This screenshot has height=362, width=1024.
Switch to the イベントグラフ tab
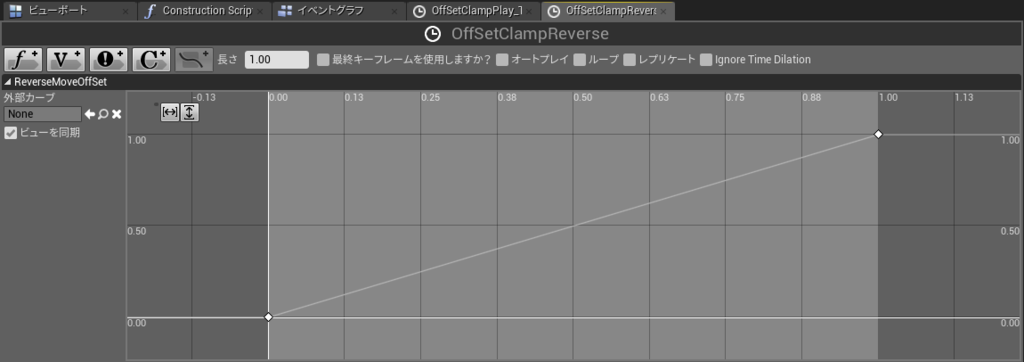click(338, 11)
